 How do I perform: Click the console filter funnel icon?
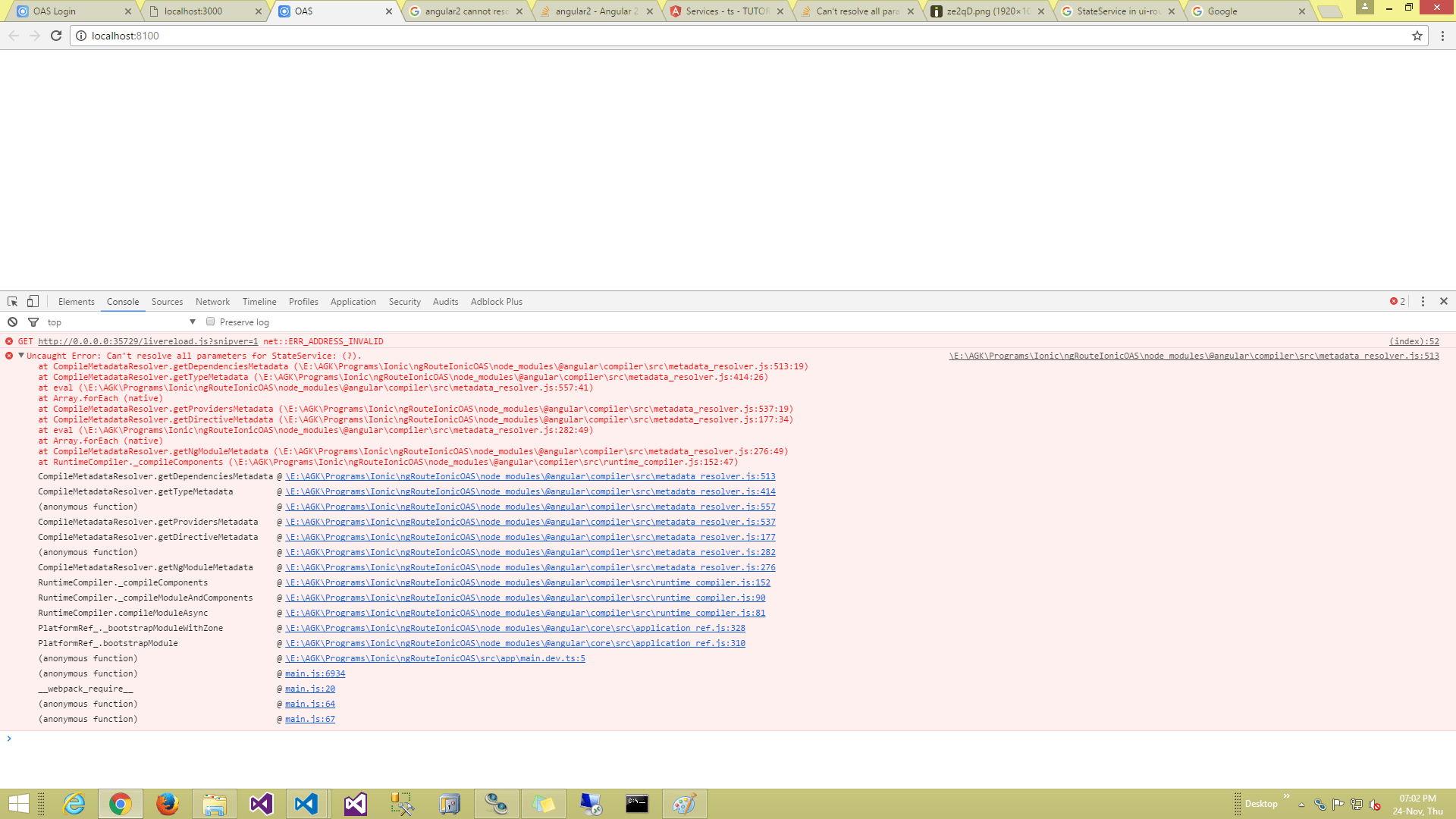(x=33, y=322)
